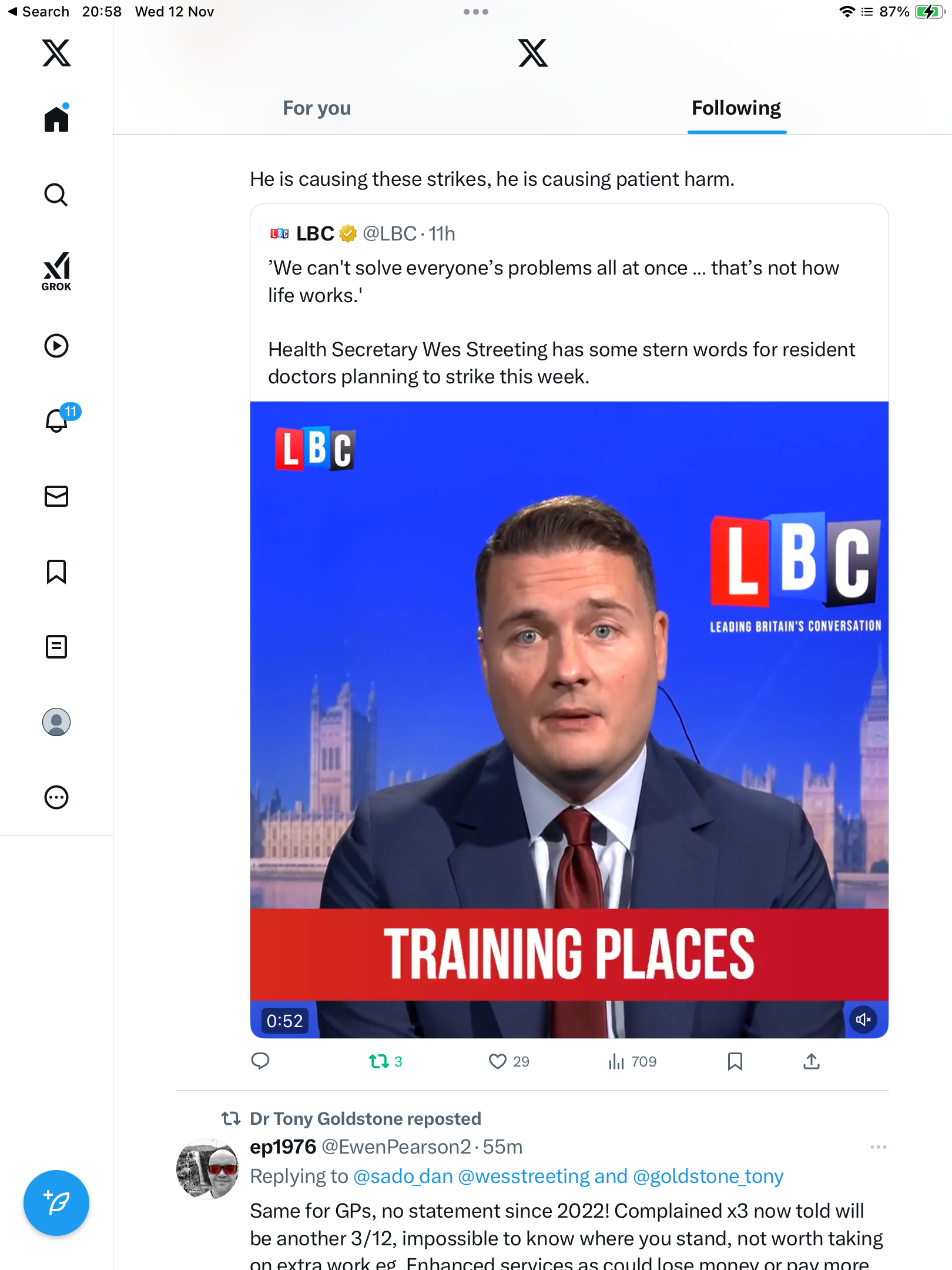Open the @wesstreeting mention link
The width and height of the screenshot is (952, 1270).
(x=524, y=1177)
